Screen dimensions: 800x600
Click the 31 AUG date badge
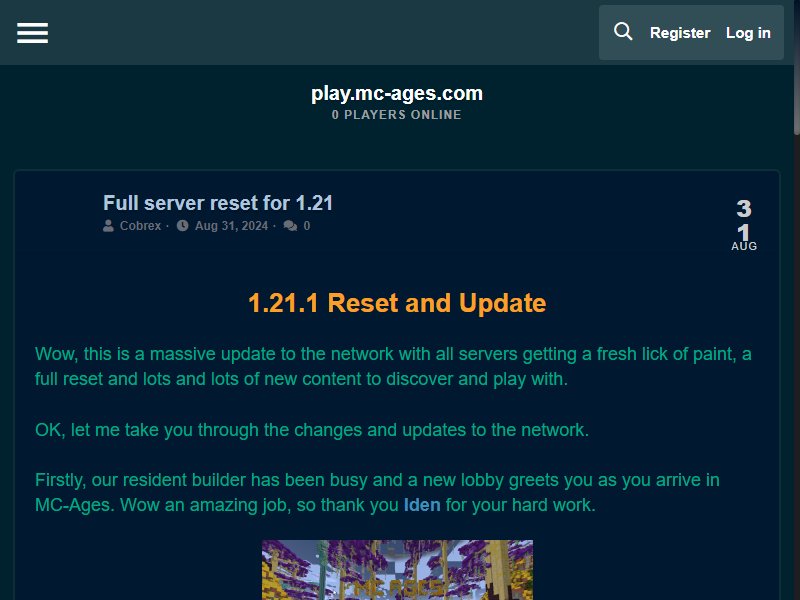(x=744, y=224)
